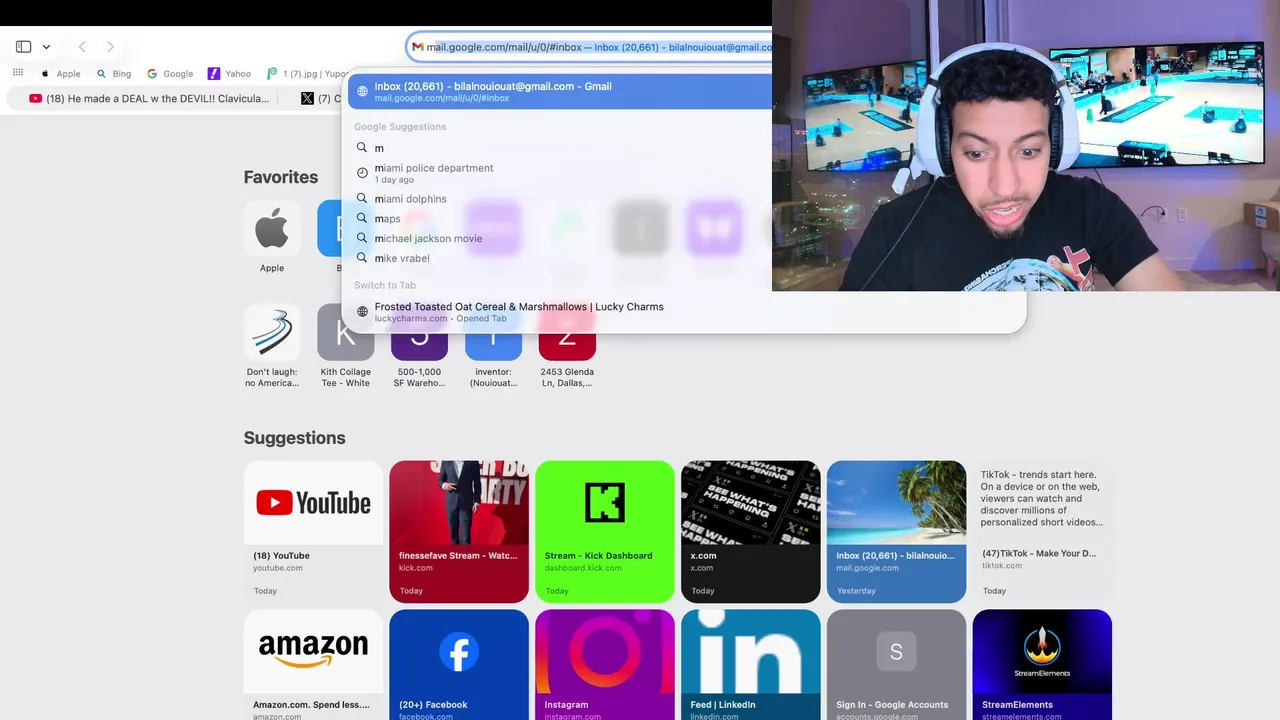Click the Favorites section heading
The width and height of the screenshot is (1280, 720).
coord(281,177)
